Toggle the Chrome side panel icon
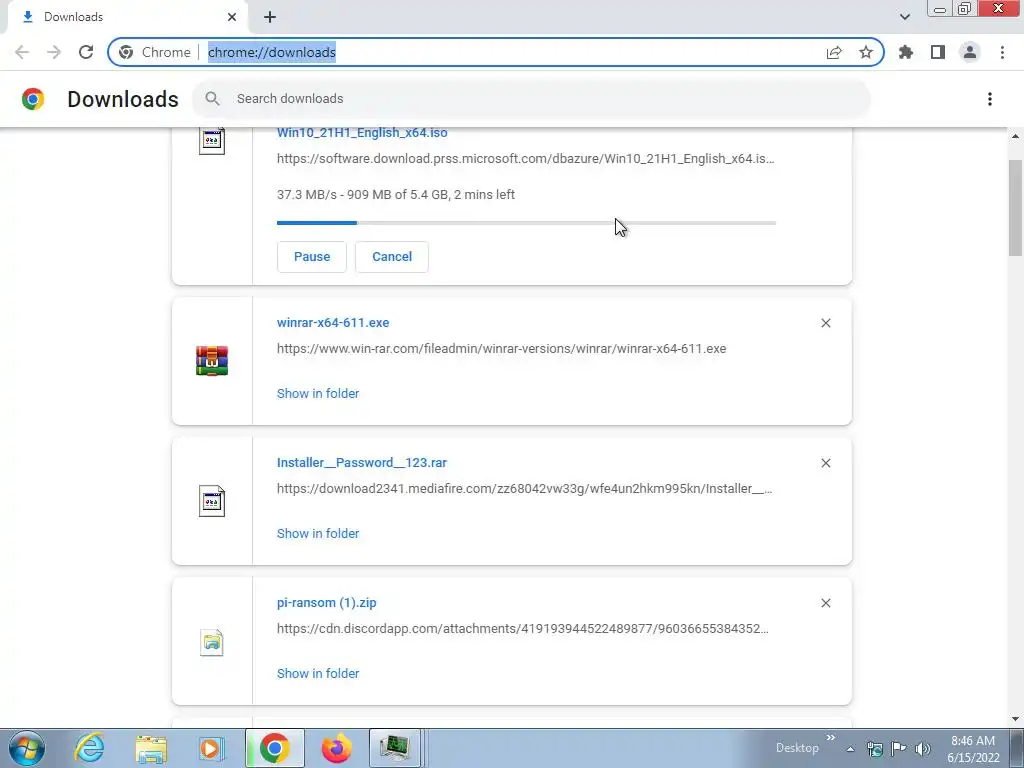 click(938, 52)
